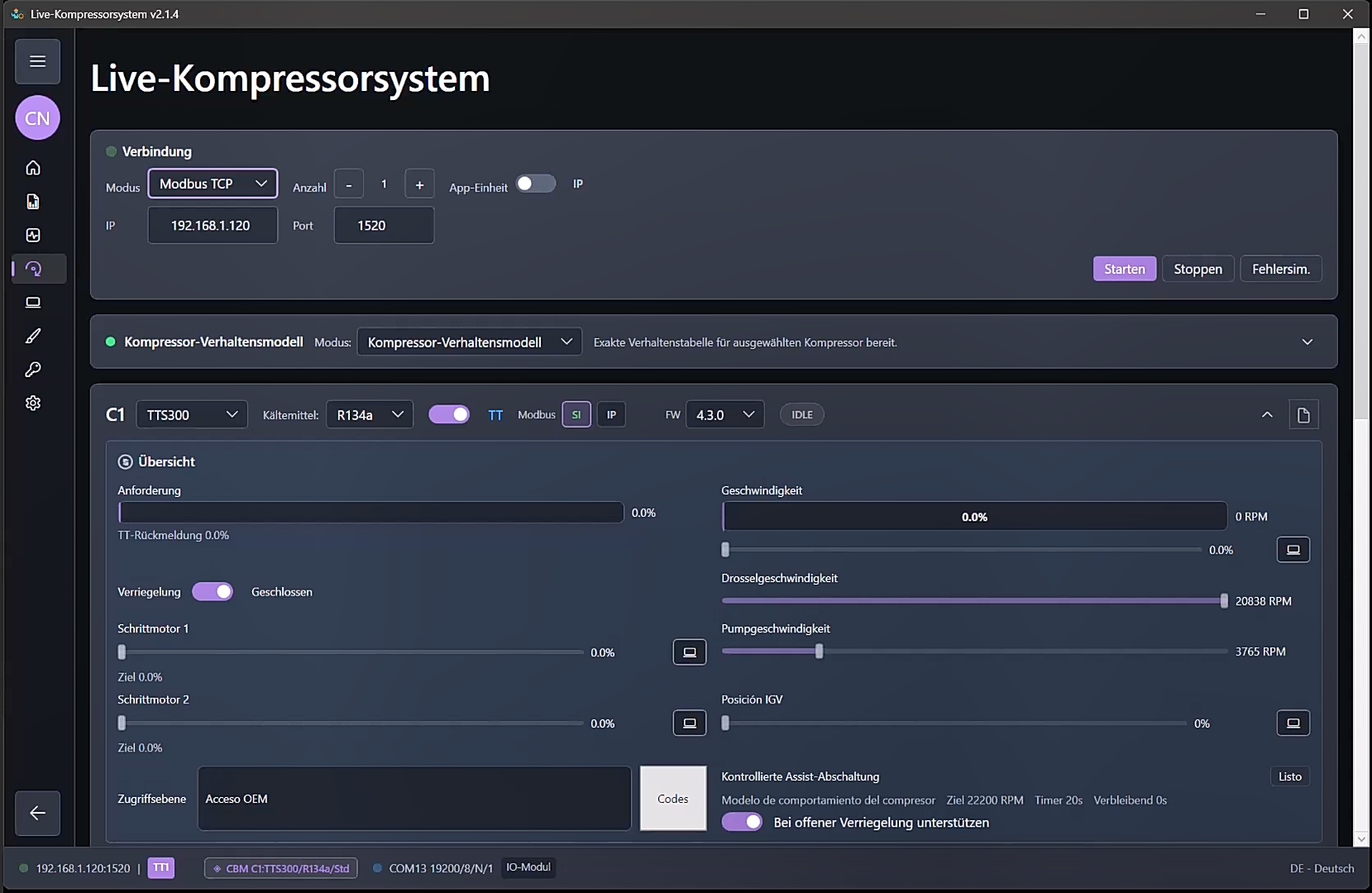Click the Posición IGV slider handle
1372x893 pixels.
pos(725,723)
